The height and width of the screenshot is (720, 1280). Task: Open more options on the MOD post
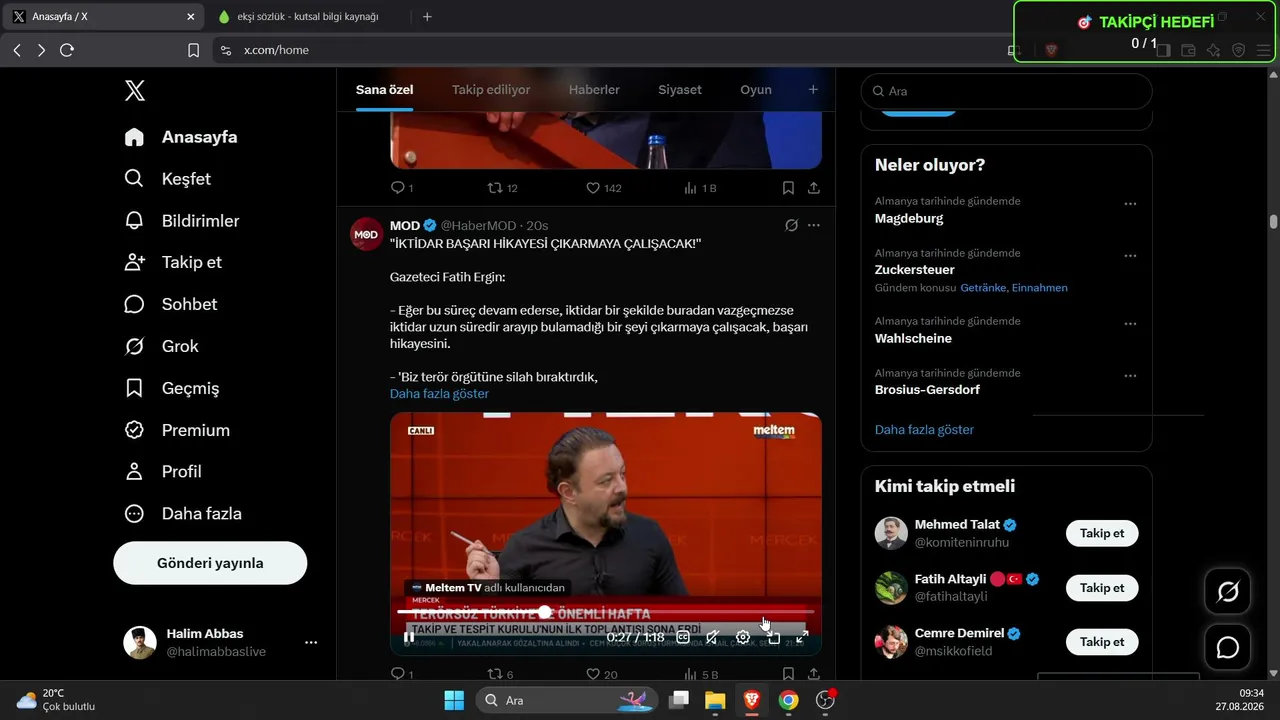pos(814,226)
